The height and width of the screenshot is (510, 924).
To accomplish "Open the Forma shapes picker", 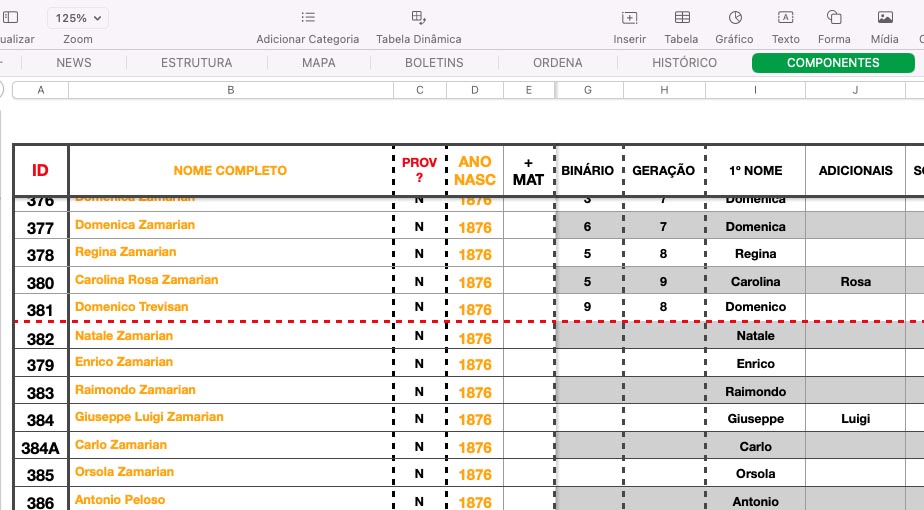I will (834, 18).
